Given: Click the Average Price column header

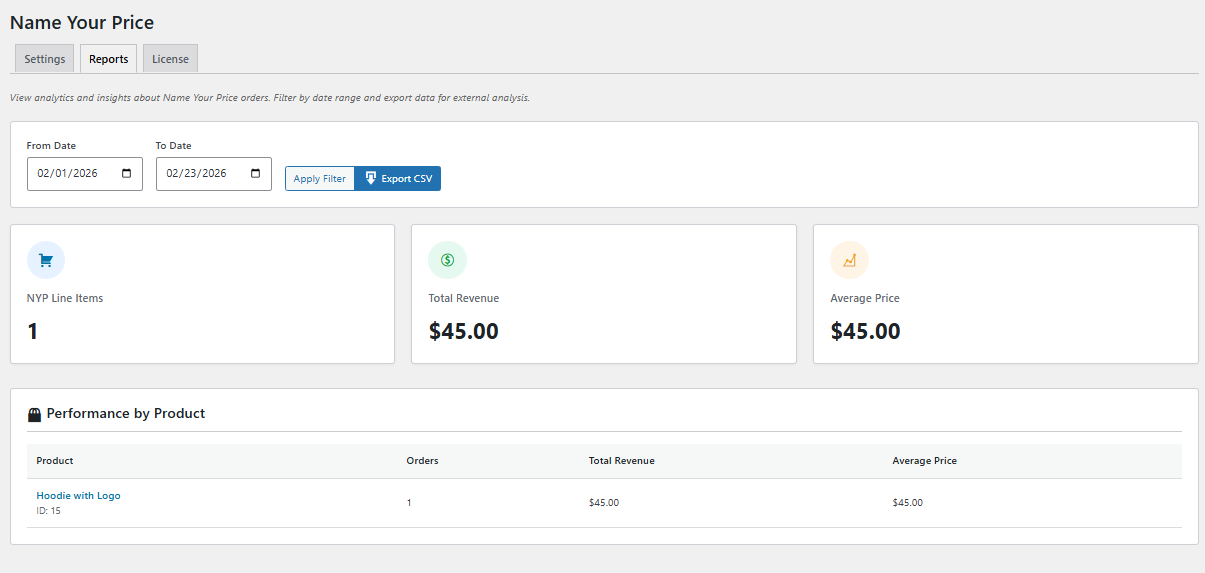Looking at the screenshot, I should (x=924, y=461).
